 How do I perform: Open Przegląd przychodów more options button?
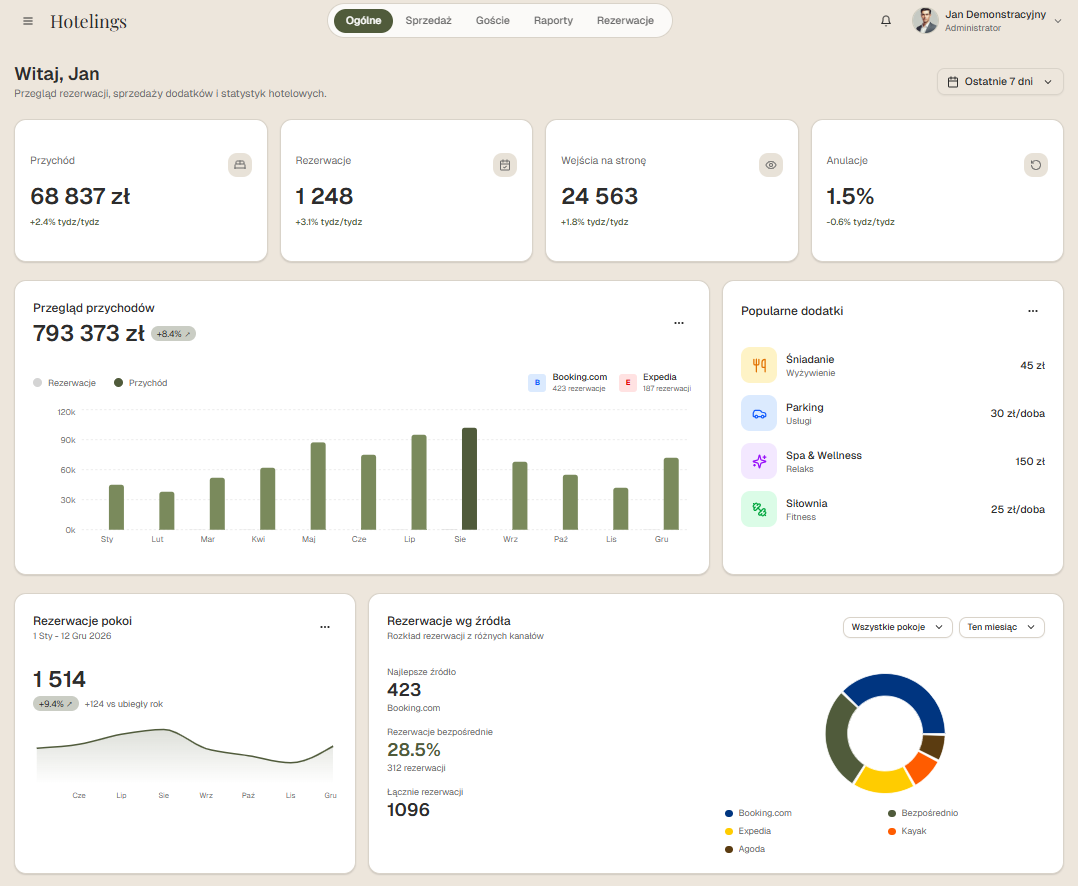click(x=679, y=323)
